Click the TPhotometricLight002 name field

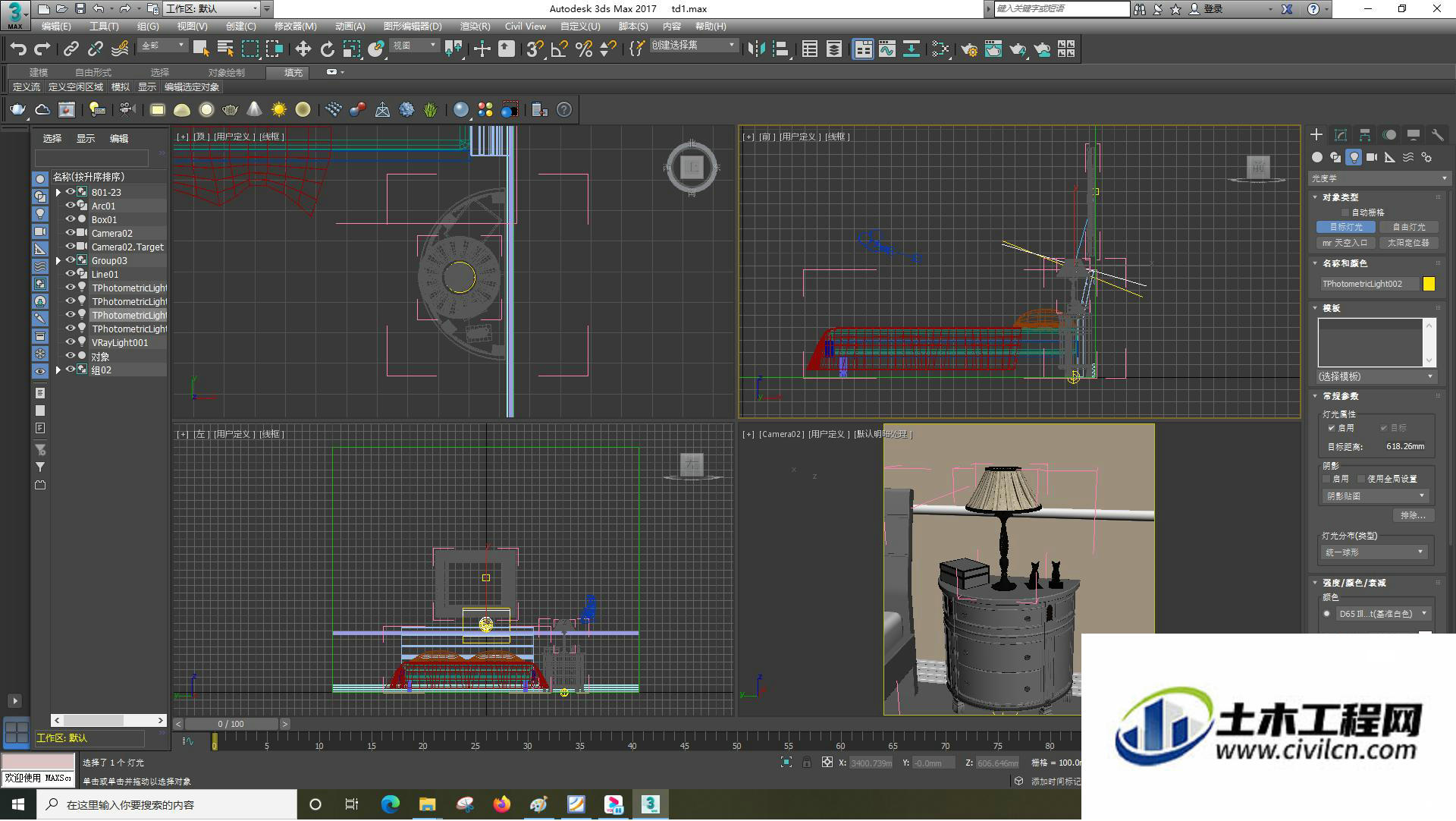1369,284
